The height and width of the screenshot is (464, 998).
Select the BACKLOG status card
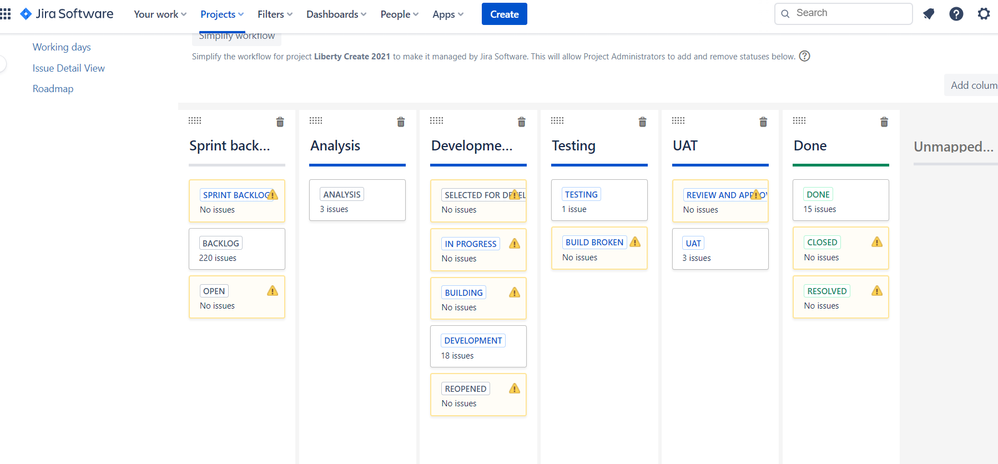(x=237, y=249)
